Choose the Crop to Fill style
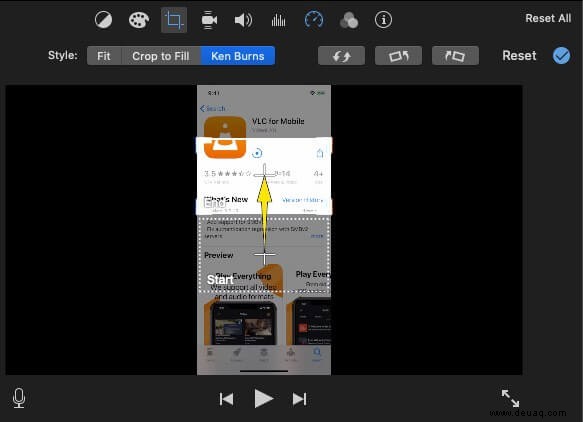Viewport: 583px width, 422px height. [161, 56]
